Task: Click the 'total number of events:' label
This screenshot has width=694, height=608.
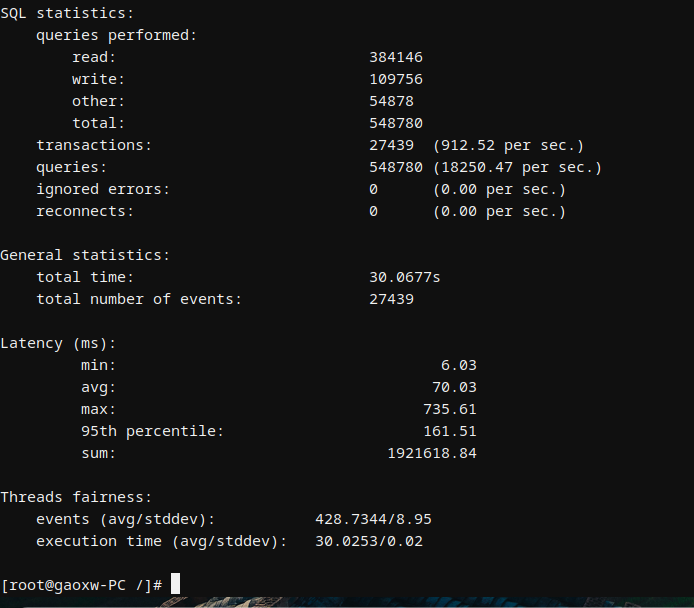Action: [x=139, y=299]
